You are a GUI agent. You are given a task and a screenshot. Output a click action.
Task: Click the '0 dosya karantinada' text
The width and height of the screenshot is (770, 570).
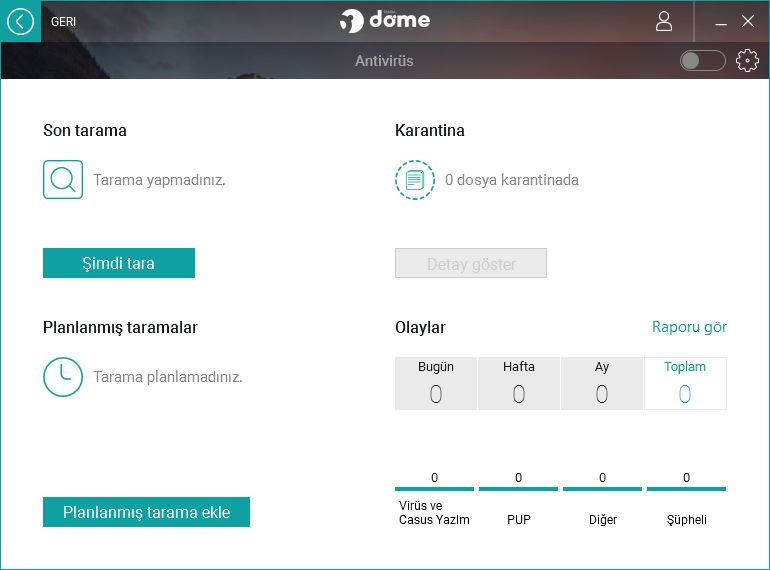512,180
